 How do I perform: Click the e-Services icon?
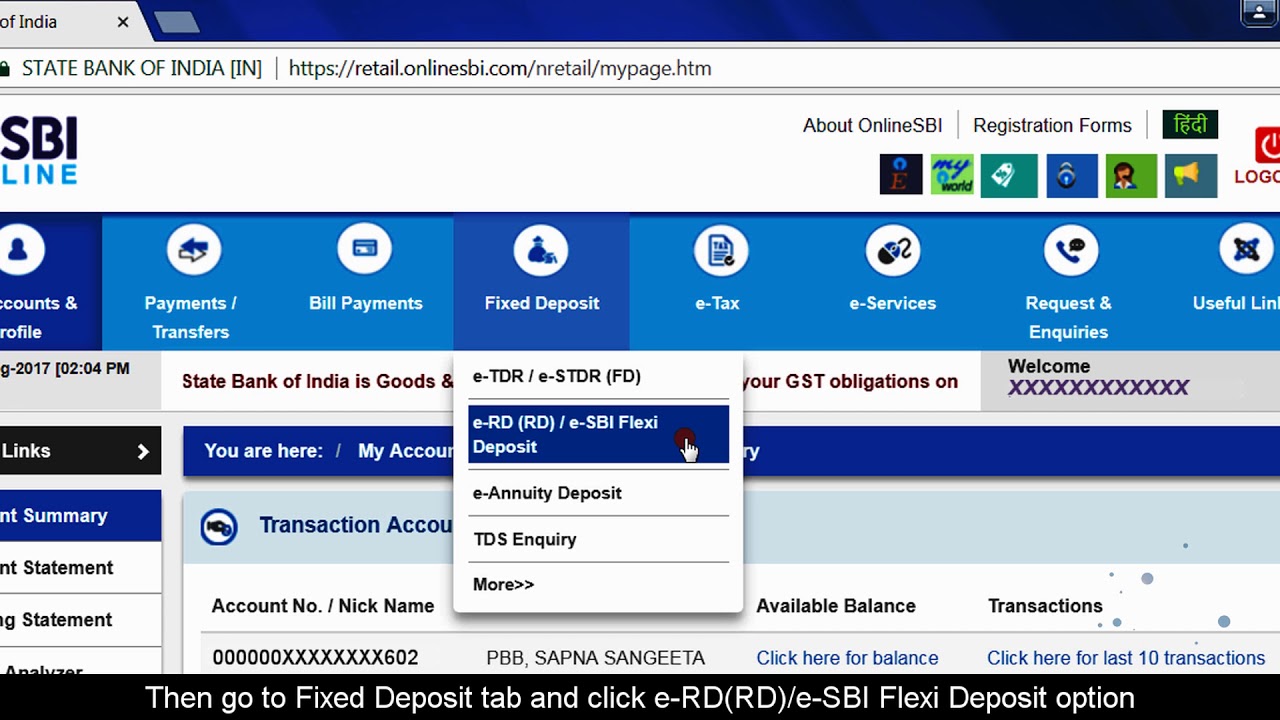pyautogui.click(x=893, y=250)
